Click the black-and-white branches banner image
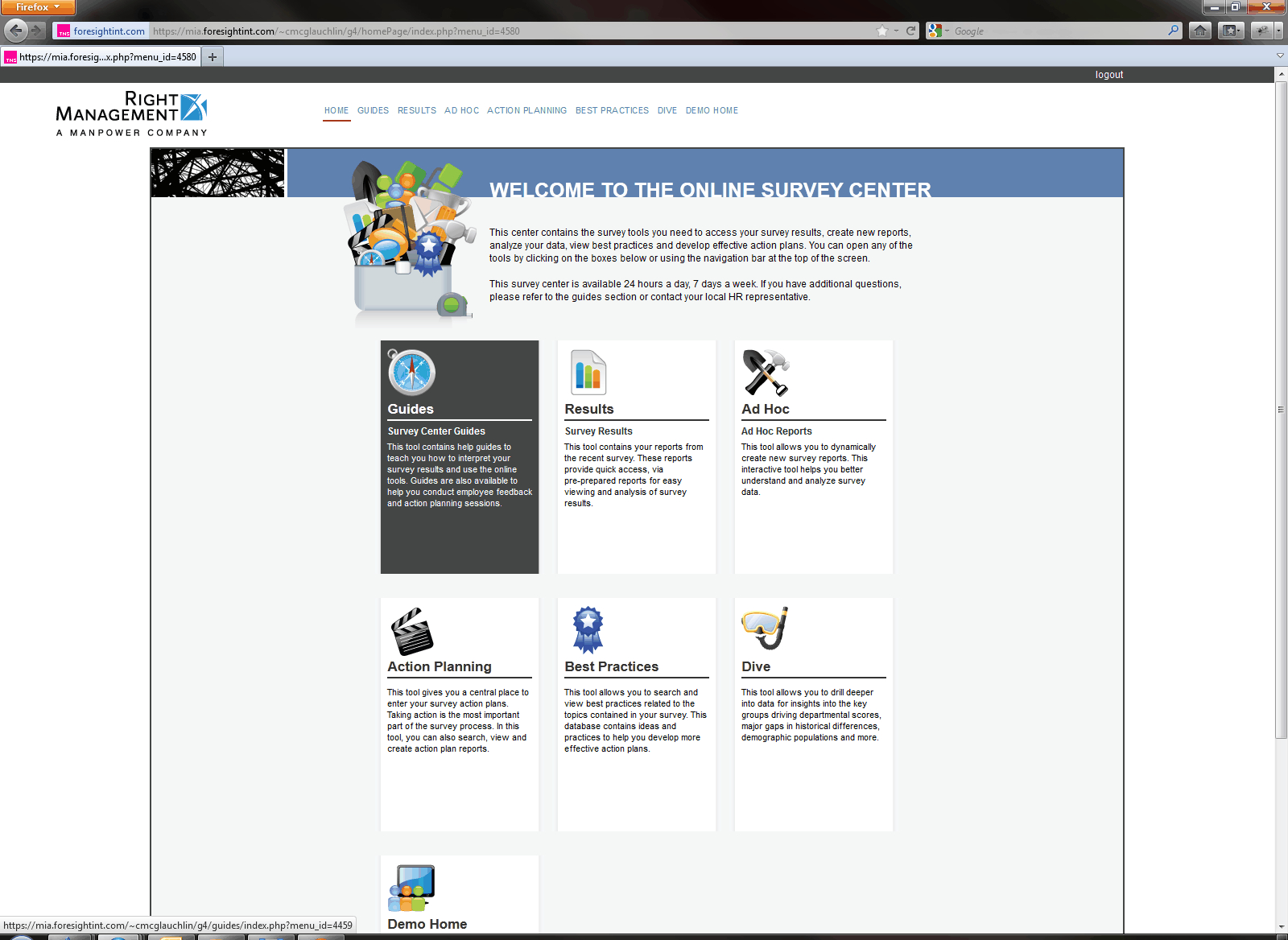This screenshot has height=940, width=1288. 218,172
